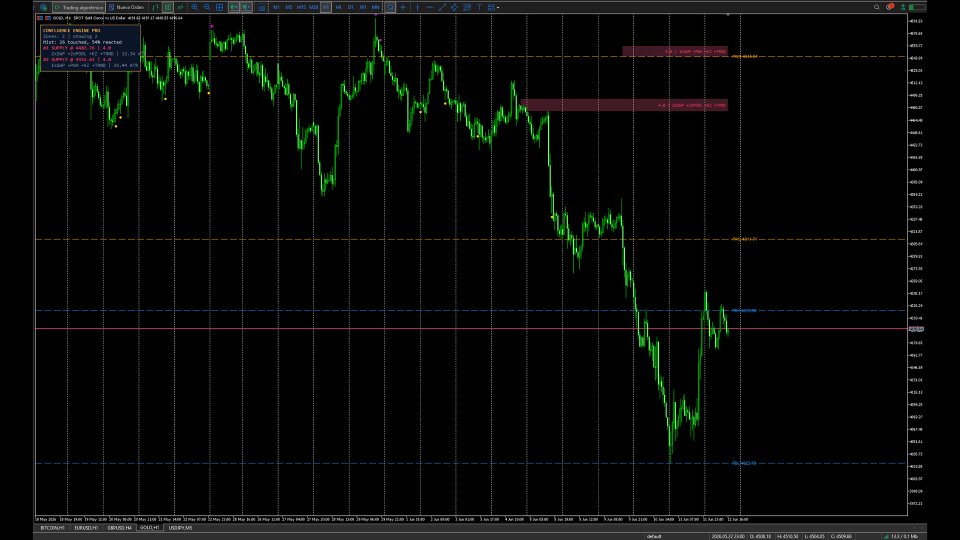960x540 pixels.
Task: Zoom in on the chart
Action: point(195,7)
